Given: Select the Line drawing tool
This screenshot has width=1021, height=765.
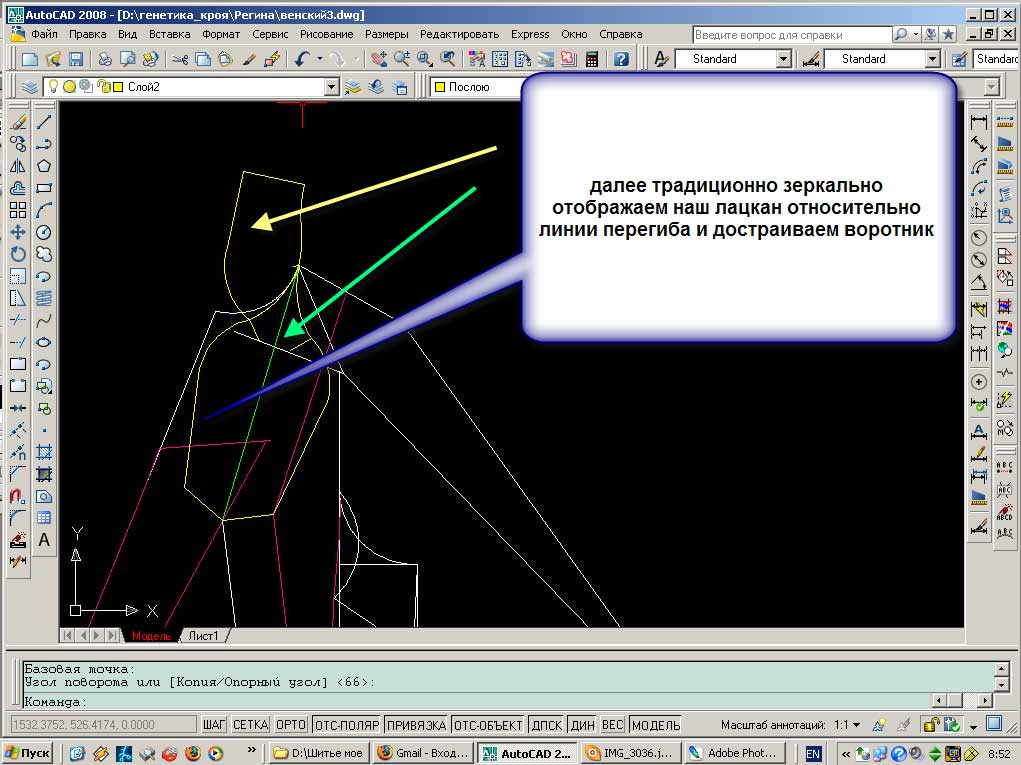Looking at the screenshot, I should (x=44, y=122).
